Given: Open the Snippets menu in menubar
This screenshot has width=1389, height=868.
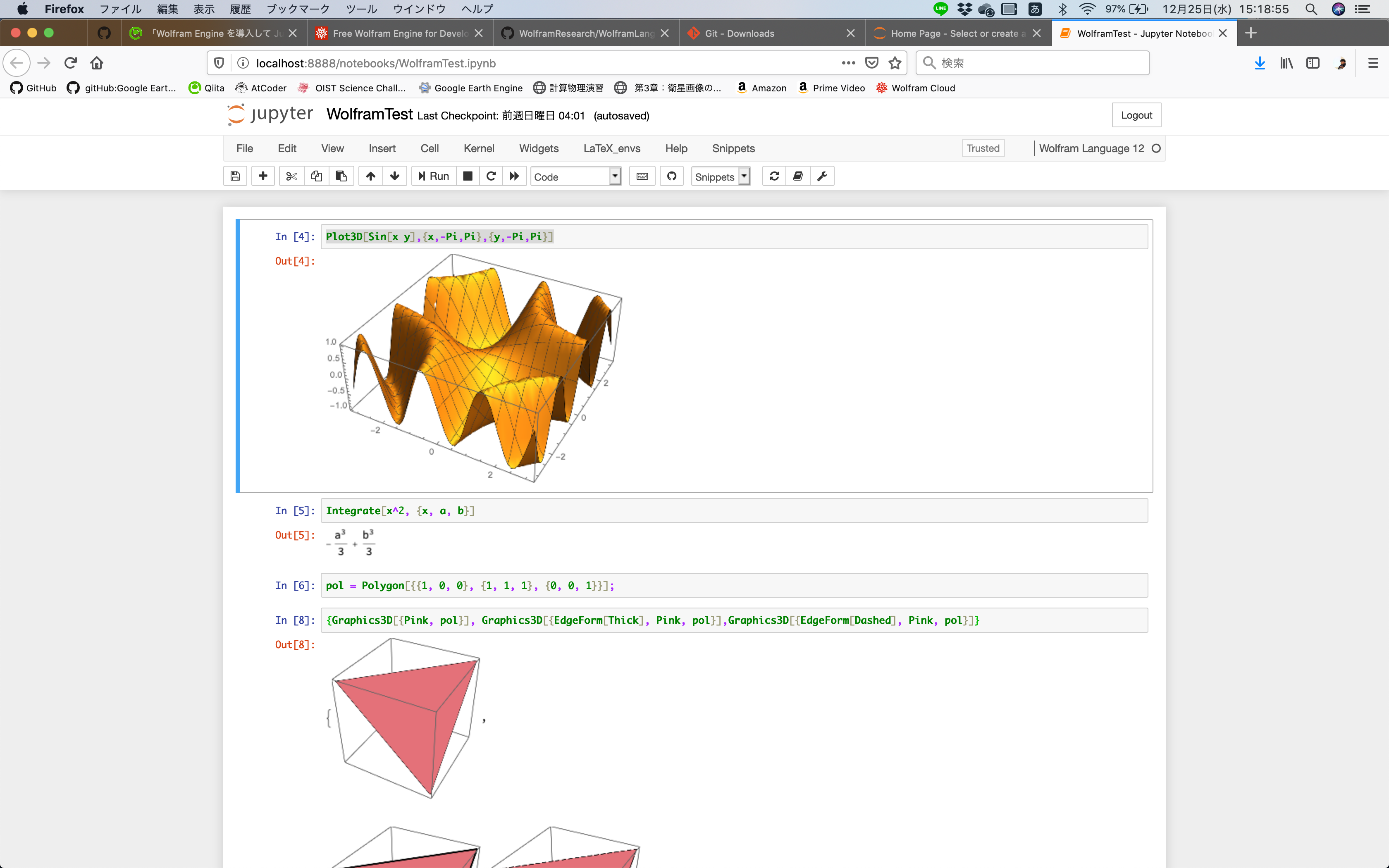Looking at the screenshot, I should point(733,149).
